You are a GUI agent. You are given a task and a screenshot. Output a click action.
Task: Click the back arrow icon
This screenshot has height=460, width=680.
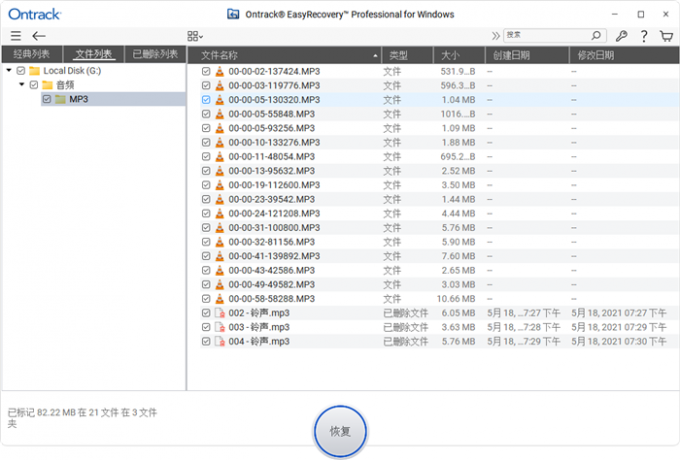click(39, 36)
